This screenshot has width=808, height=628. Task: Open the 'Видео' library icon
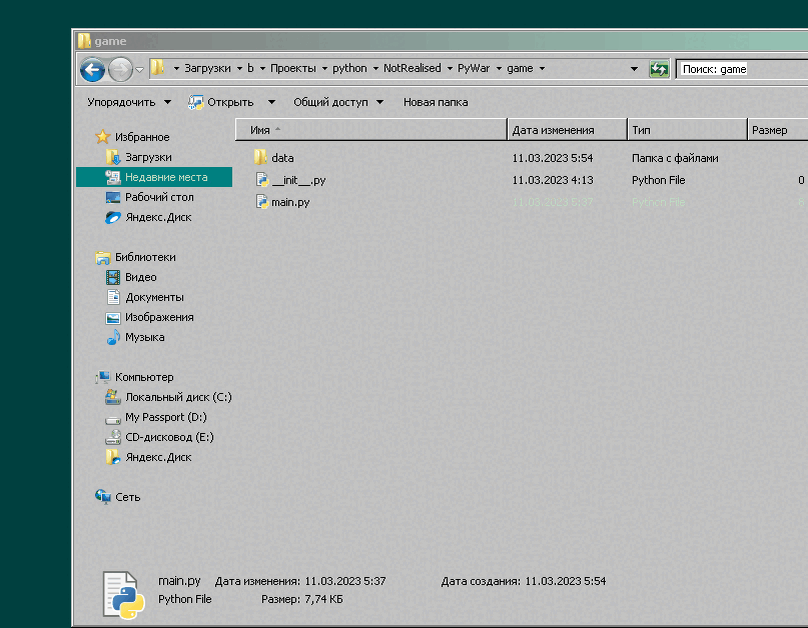point(113,277)
